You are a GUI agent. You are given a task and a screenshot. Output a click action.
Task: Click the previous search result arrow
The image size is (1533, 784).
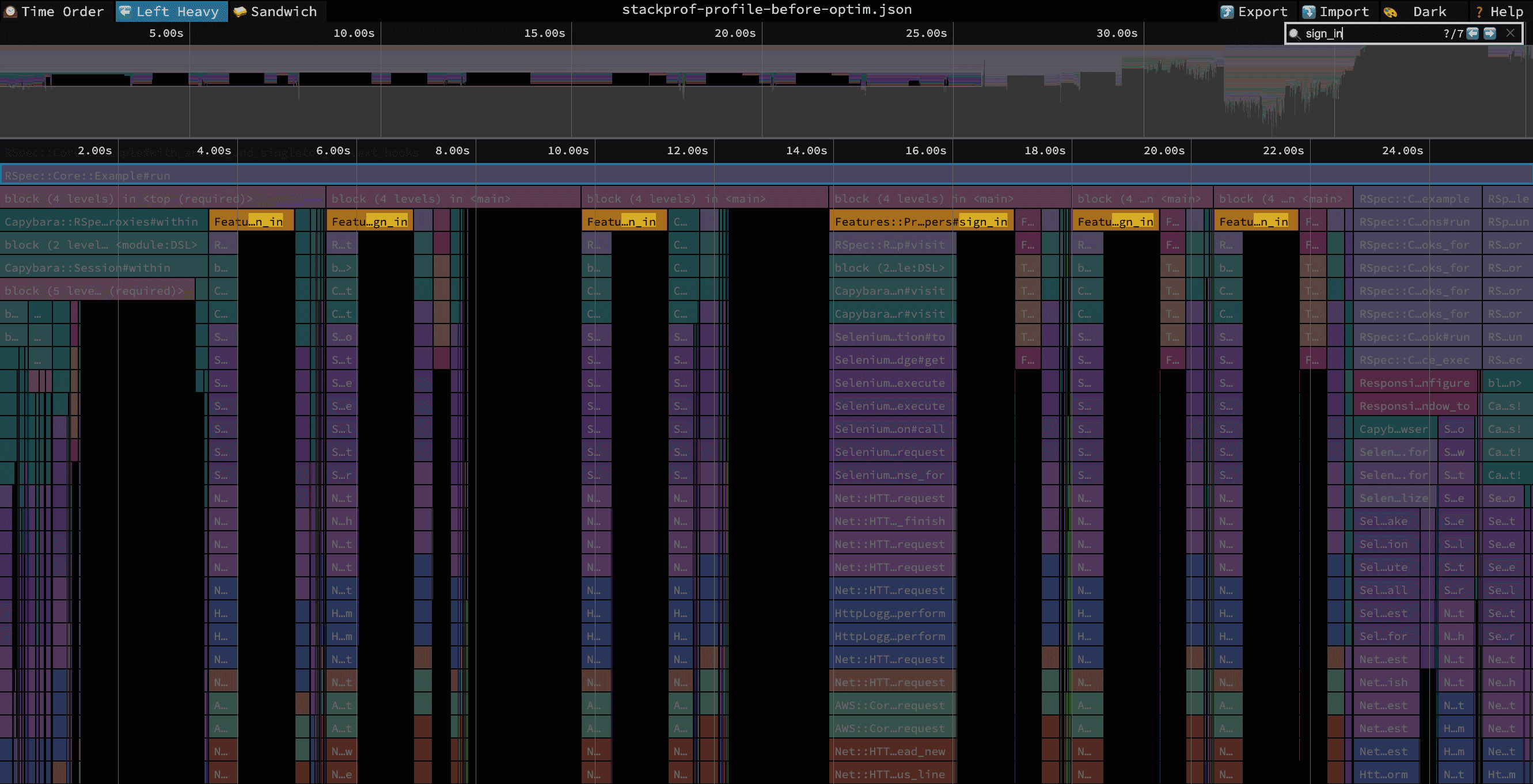[x=1473, y=33]
